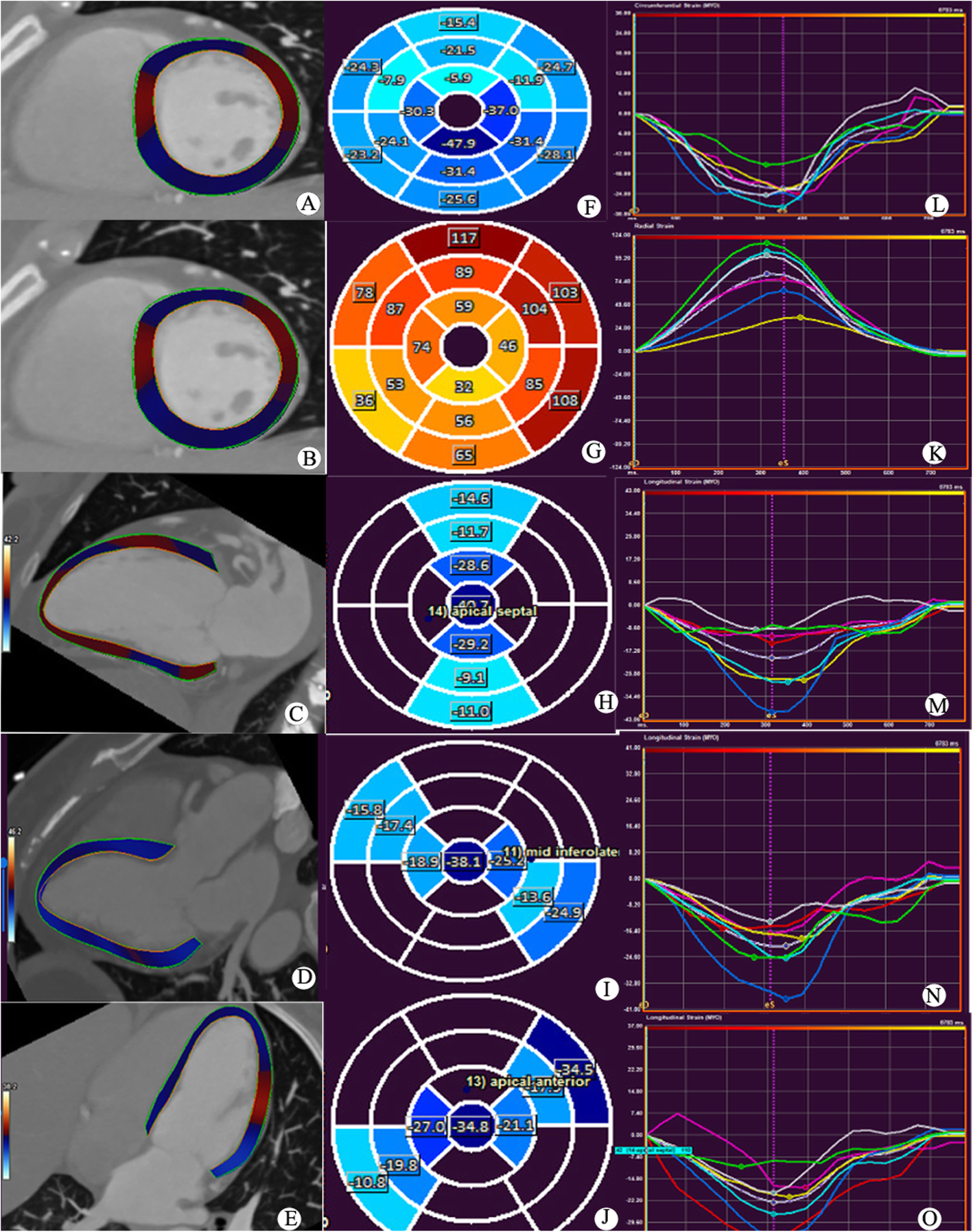Click the -13.6 segment value
The height and width of the screenshot is (1232, 973).
tap(532, 897)
